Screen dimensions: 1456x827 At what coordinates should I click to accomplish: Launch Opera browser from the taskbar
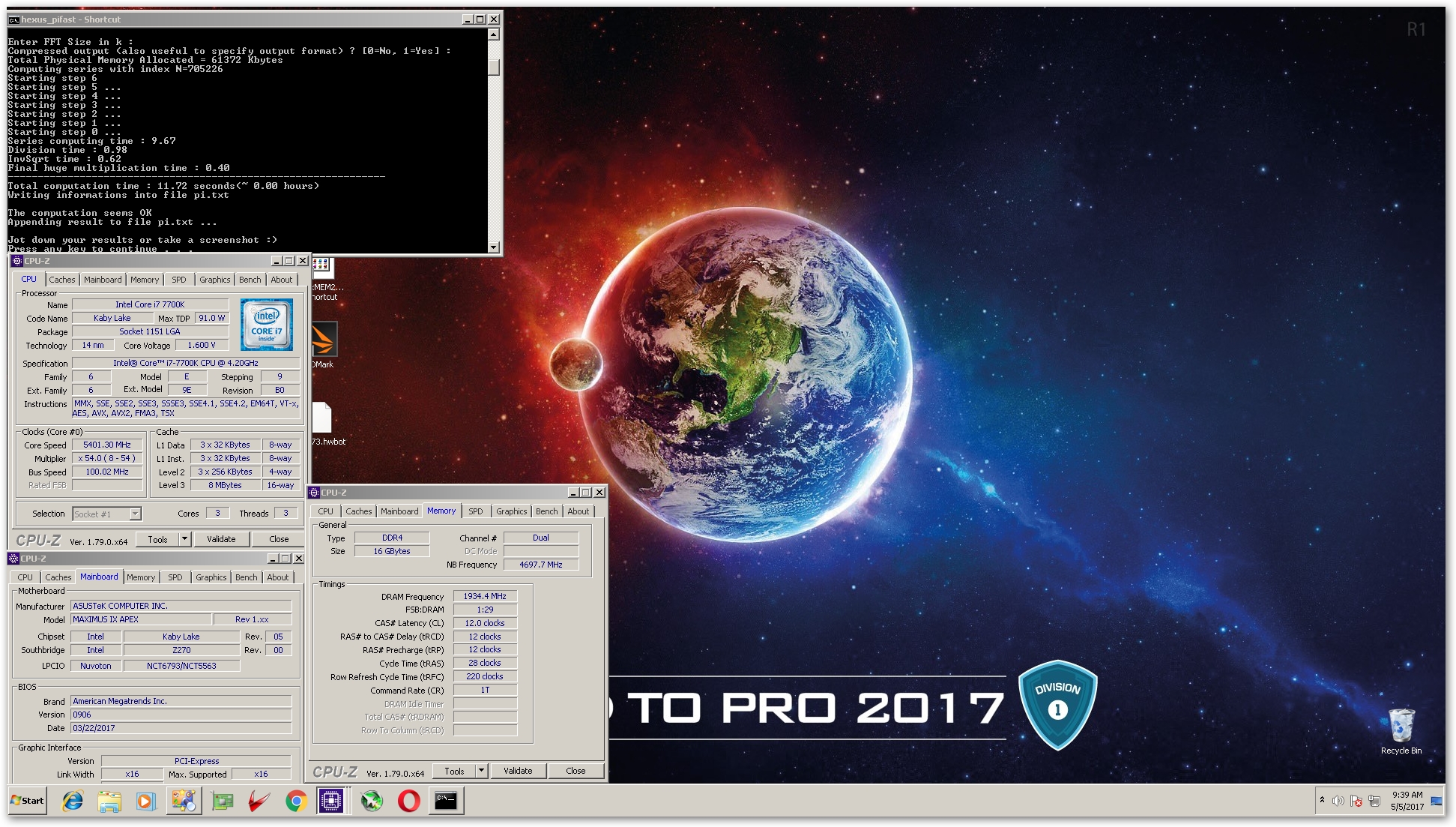tap(408, 801)
